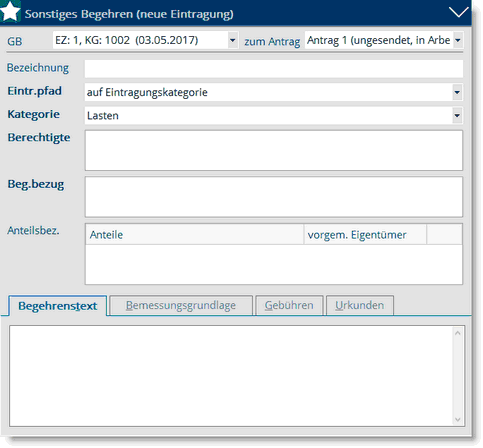
Task: Click the empty Anteile list area
Action: (274, 264)
